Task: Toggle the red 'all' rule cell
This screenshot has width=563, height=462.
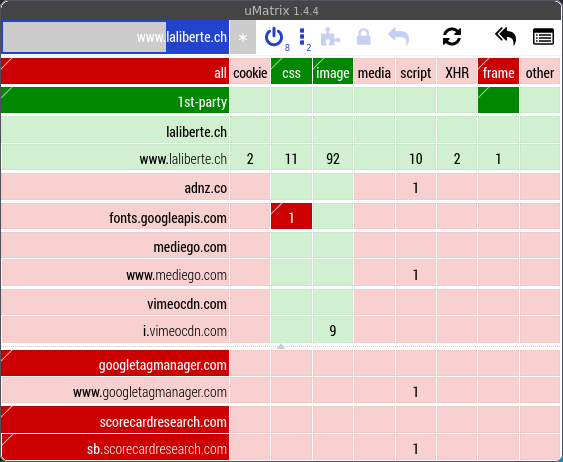Action: (x=115, y=71)
